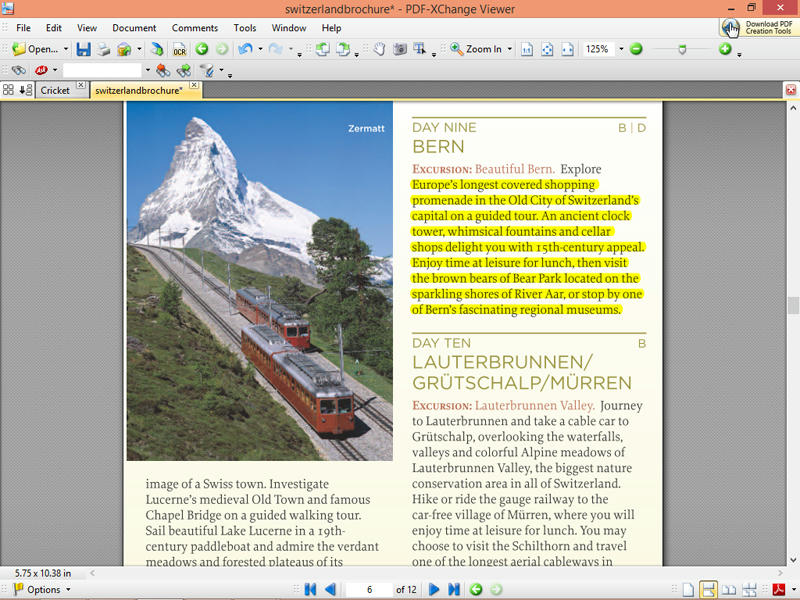Click the Open... button
Image resolution: width=800 pixels, height=600 pixels.
pos(35,49)
